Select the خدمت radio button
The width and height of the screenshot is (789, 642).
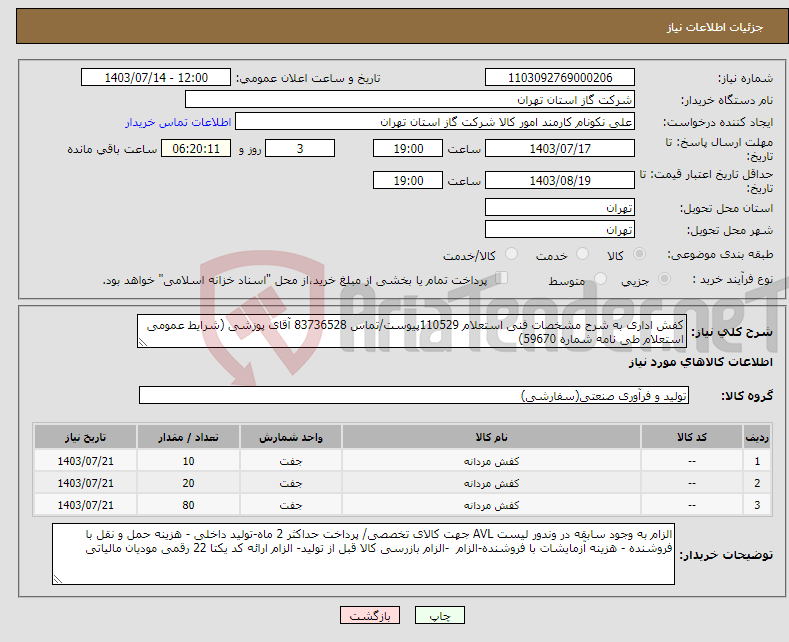582,254
